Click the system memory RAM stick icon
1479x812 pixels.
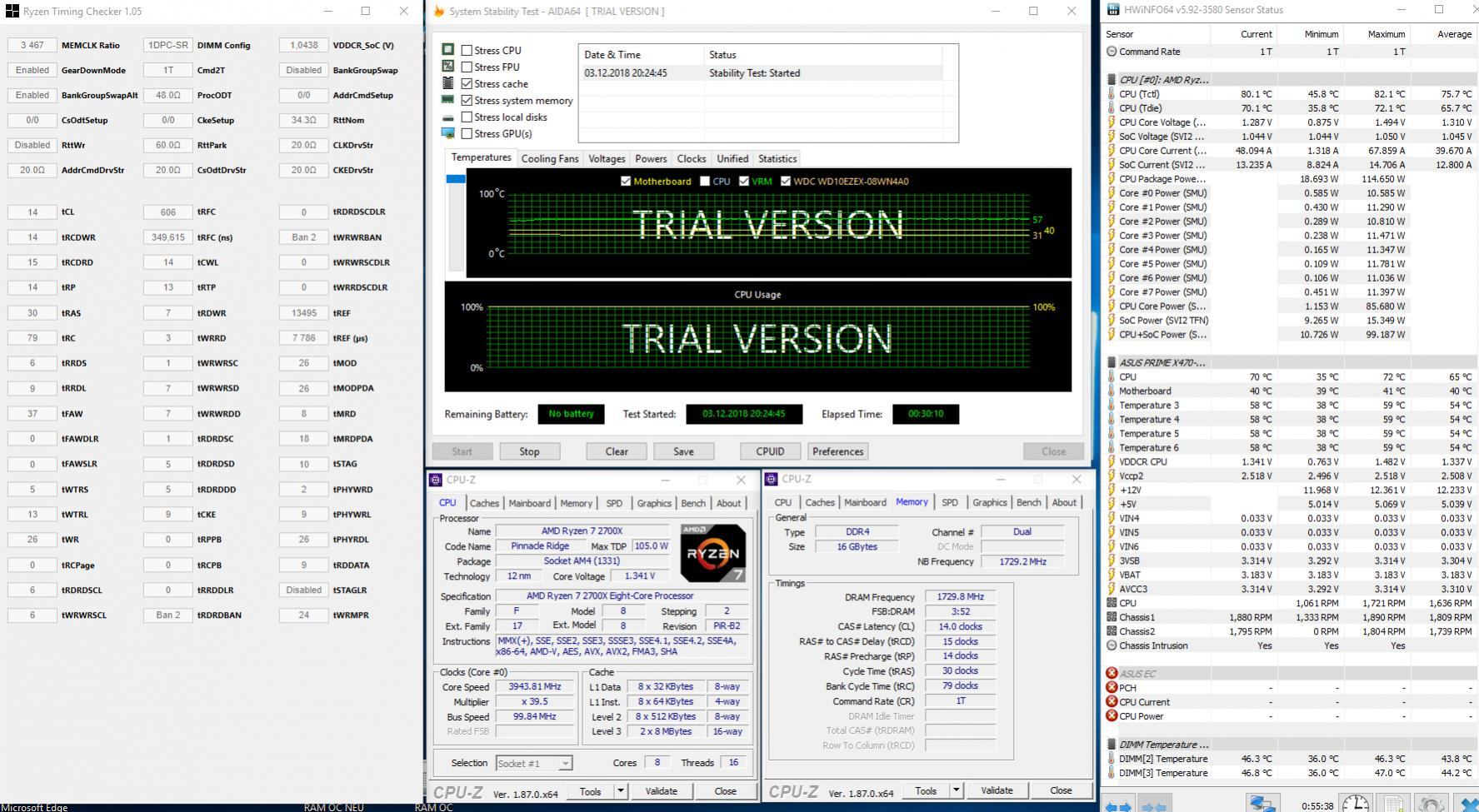[x=447, y=100]
